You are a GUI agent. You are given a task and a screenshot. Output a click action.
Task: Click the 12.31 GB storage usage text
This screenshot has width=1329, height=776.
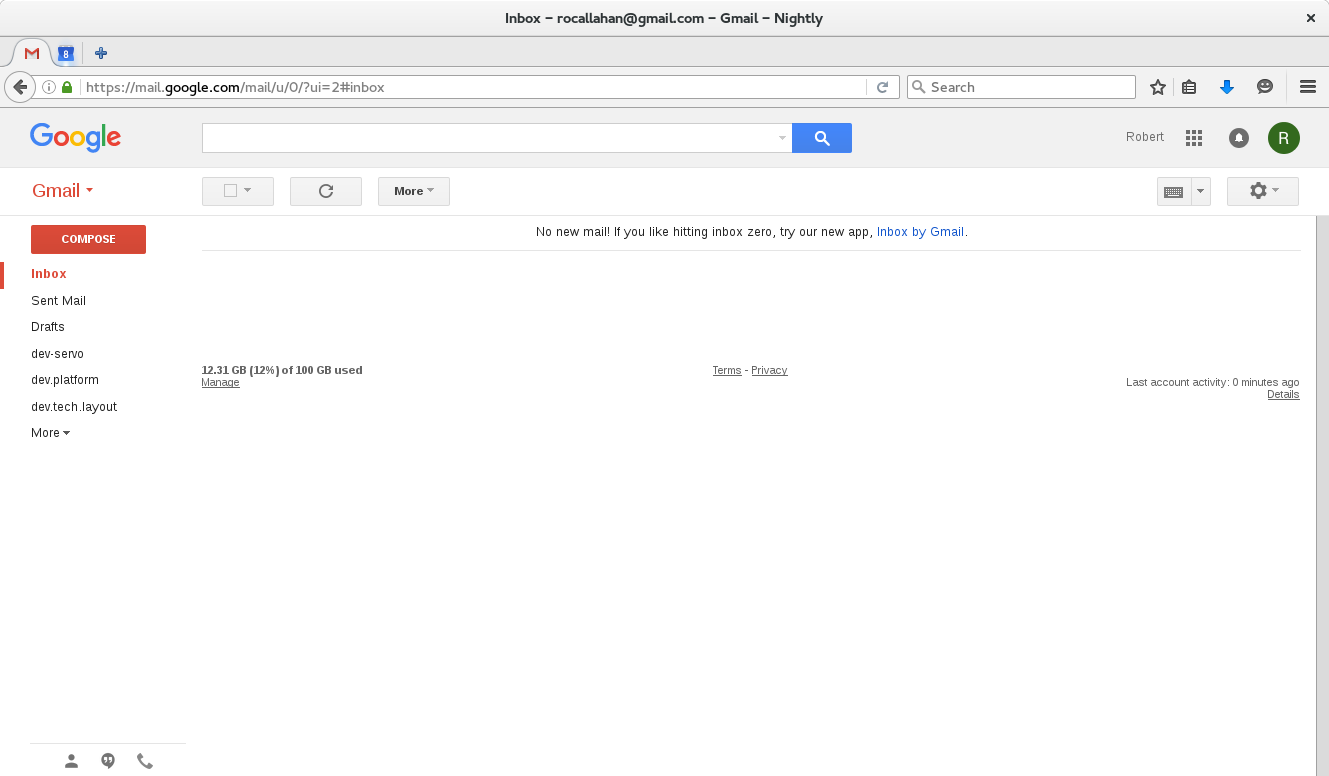coord(282,370)
